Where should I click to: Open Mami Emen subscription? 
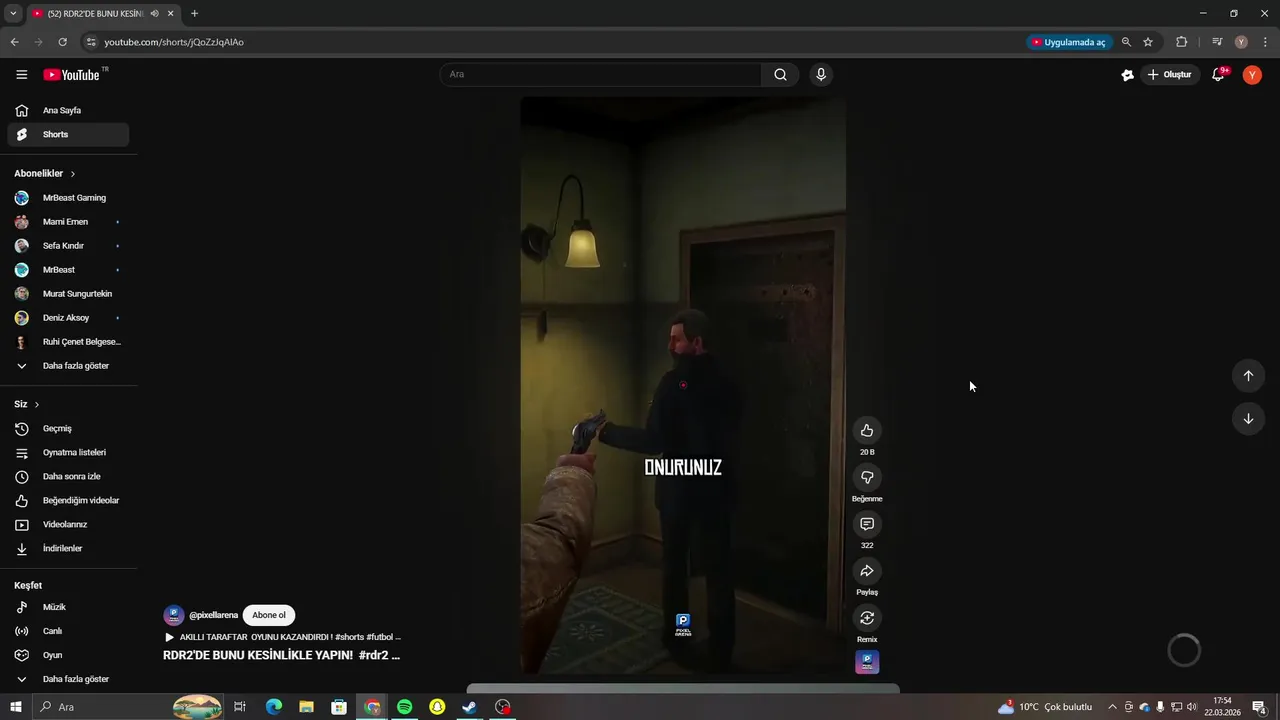click(x=68, y=222)
